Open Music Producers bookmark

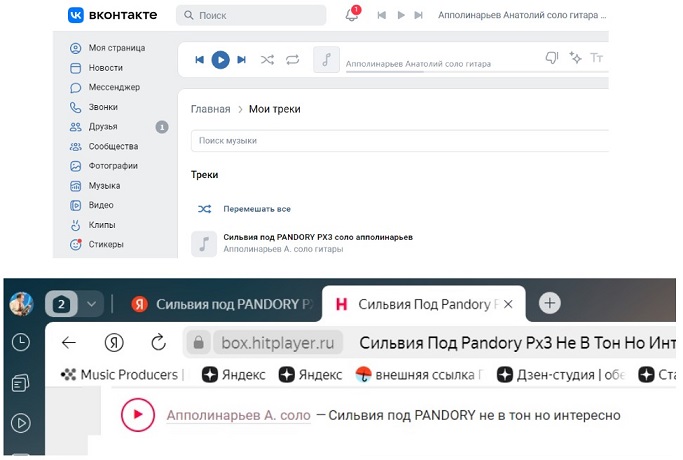(x=123, y=375)
